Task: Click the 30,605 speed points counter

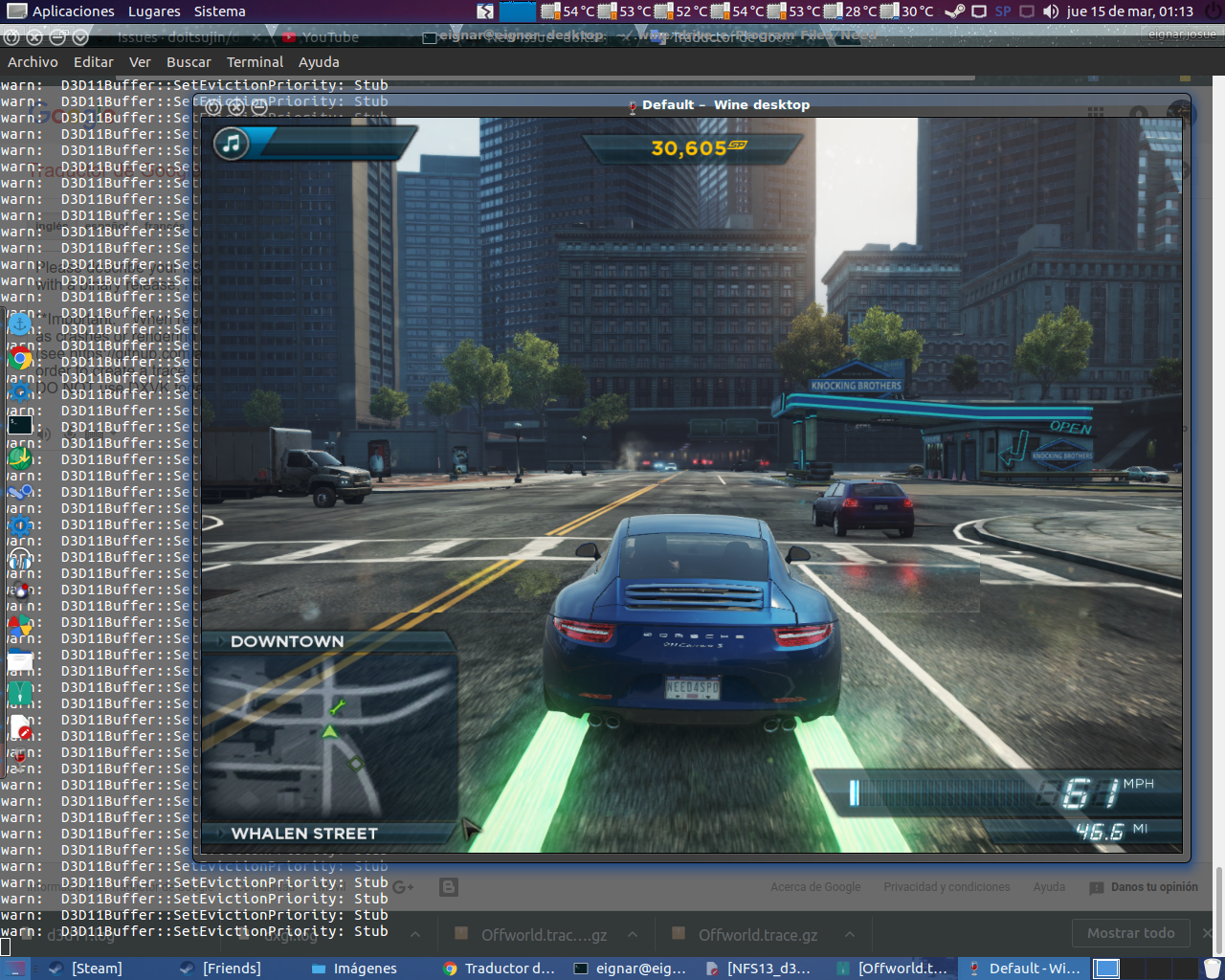Action: click(x=698, y=148)
